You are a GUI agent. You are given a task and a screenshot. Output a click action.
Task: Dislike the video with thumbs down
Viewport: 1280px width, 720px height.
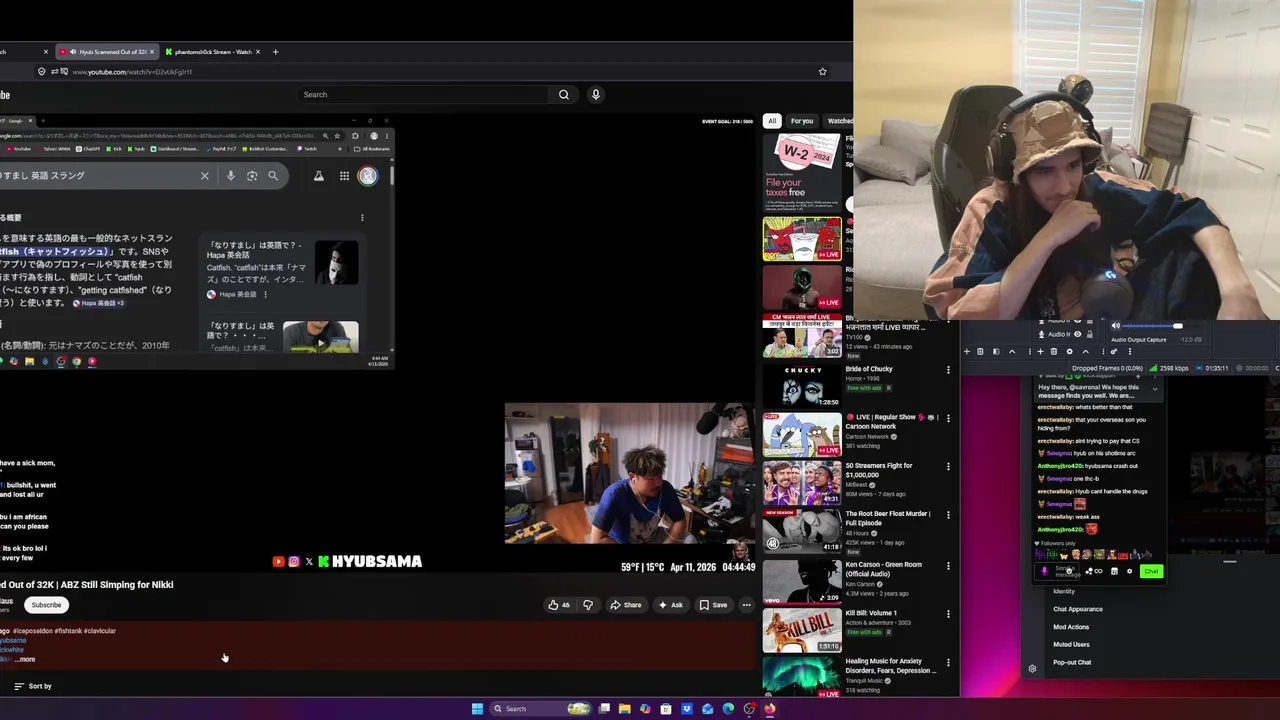(x=588, y=605)
